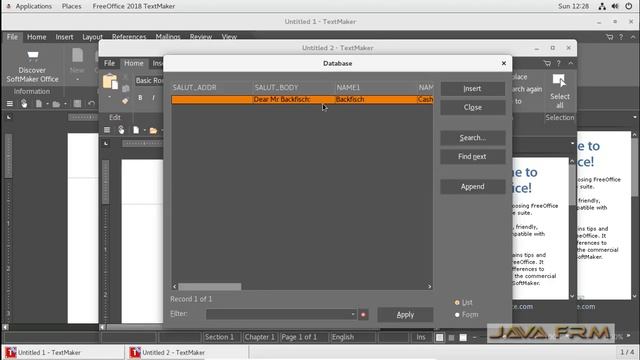Apply the database filter
Screen dimensions: 640x360
click(x=405, y=315)
